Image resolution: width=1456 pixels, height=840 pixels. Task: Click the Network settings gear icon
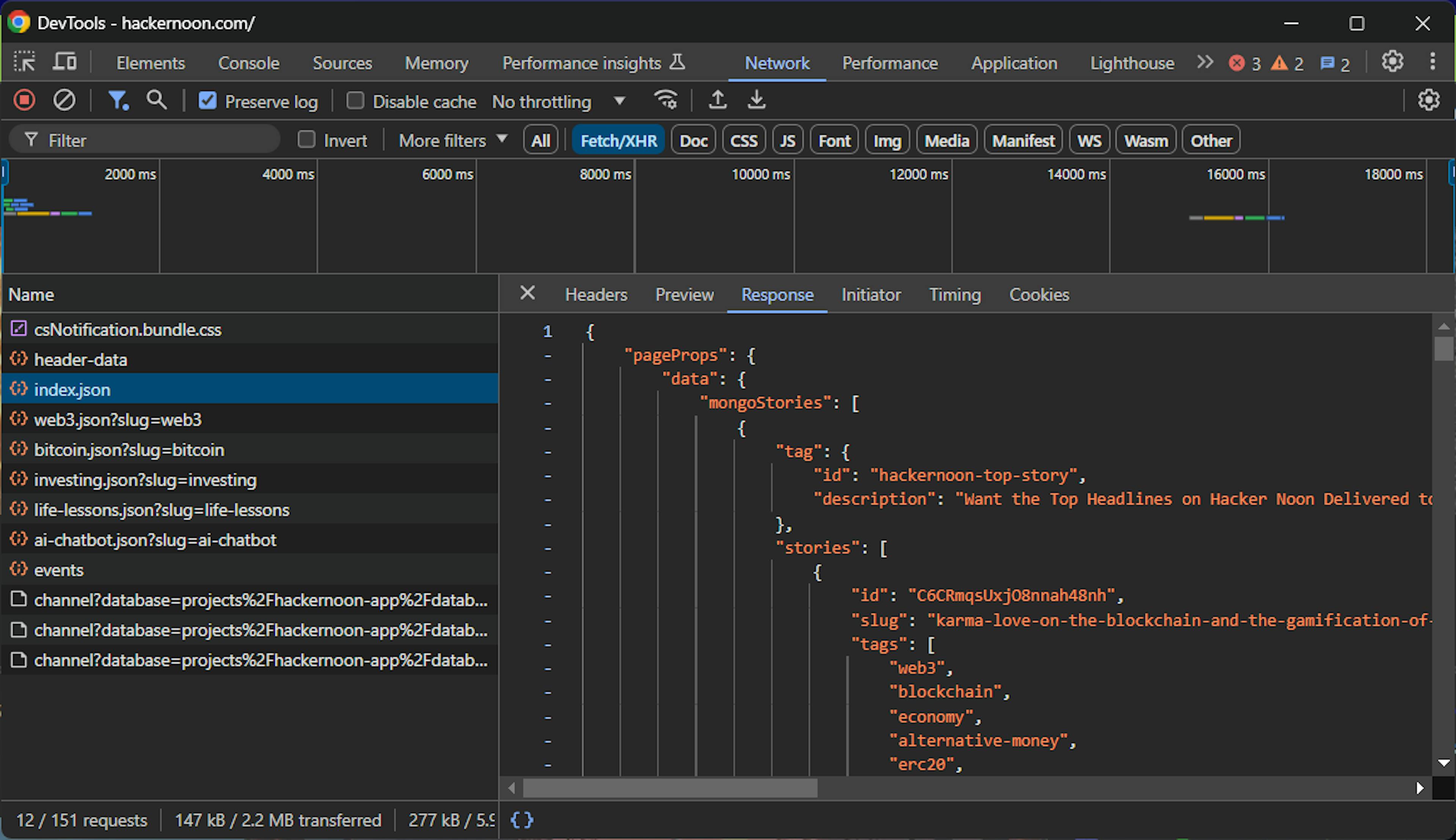[x=1429, y=100]
